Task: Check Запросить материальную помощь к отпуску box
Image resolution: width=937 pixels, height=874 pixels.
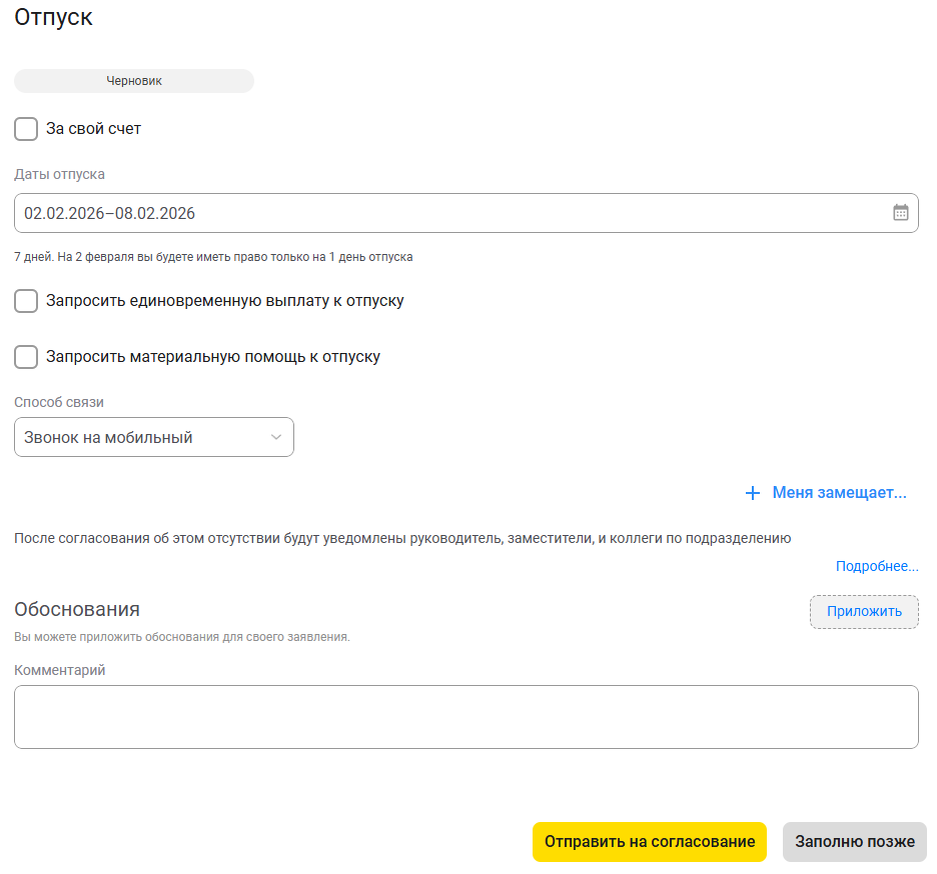Action: [26, 357]
